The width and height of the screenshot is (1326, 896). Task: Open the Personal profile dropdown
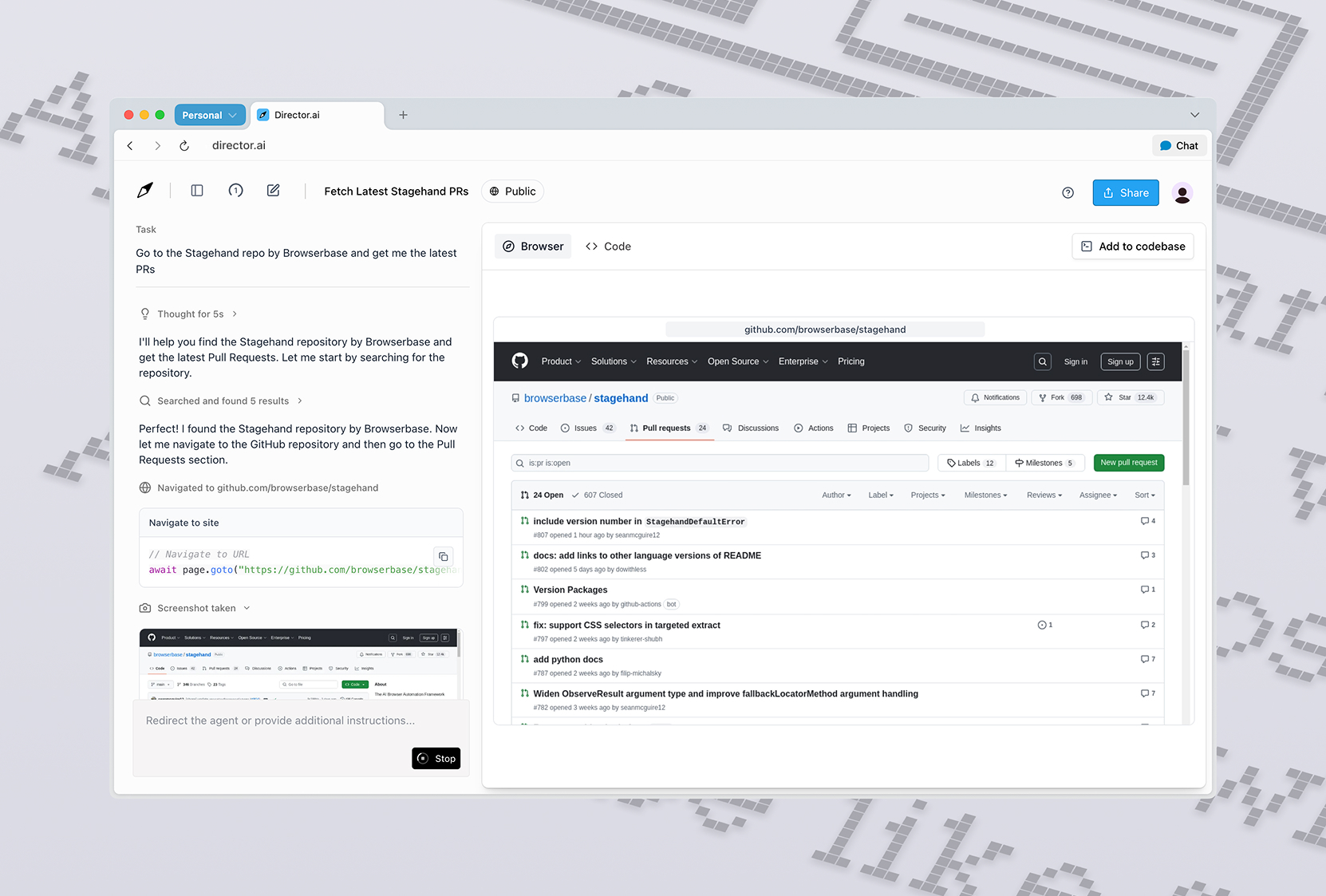coord(209,114)
